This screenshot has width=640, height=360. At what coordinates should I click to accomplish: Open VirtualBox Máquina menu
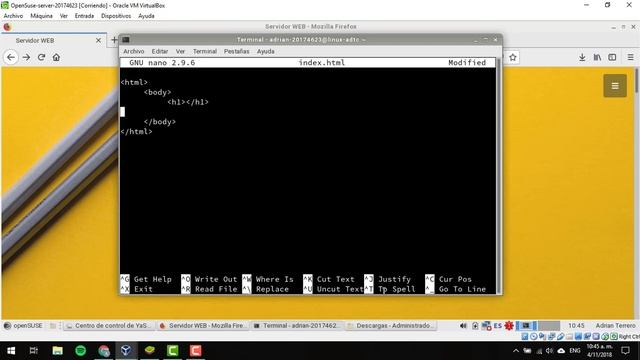pyautogui.click(x=41, y=16)
